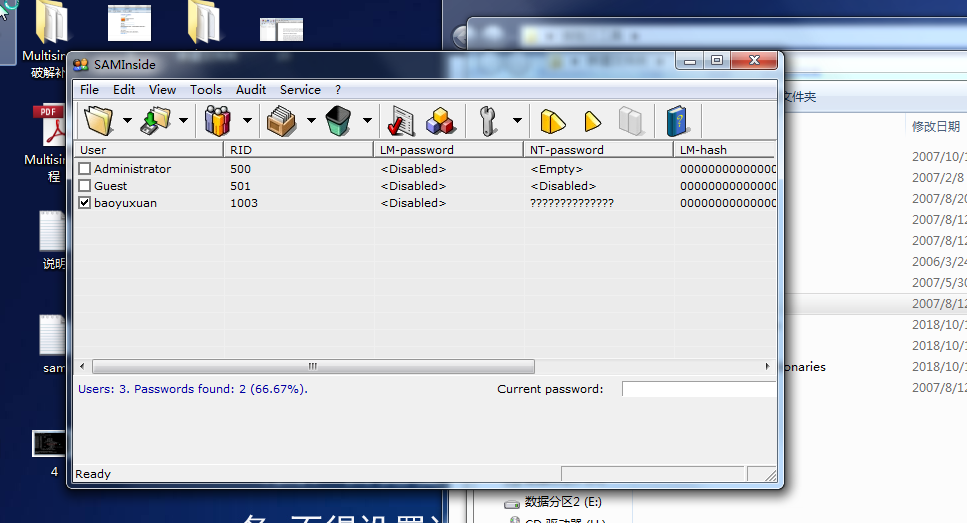Expand the export folder dropdown arrow
967x523 pixels.
pos(183,120)
